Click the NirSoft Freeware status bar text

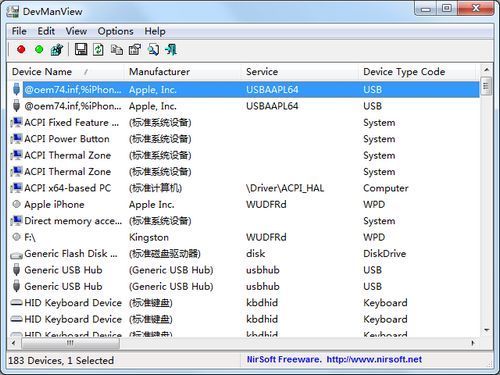284,359
